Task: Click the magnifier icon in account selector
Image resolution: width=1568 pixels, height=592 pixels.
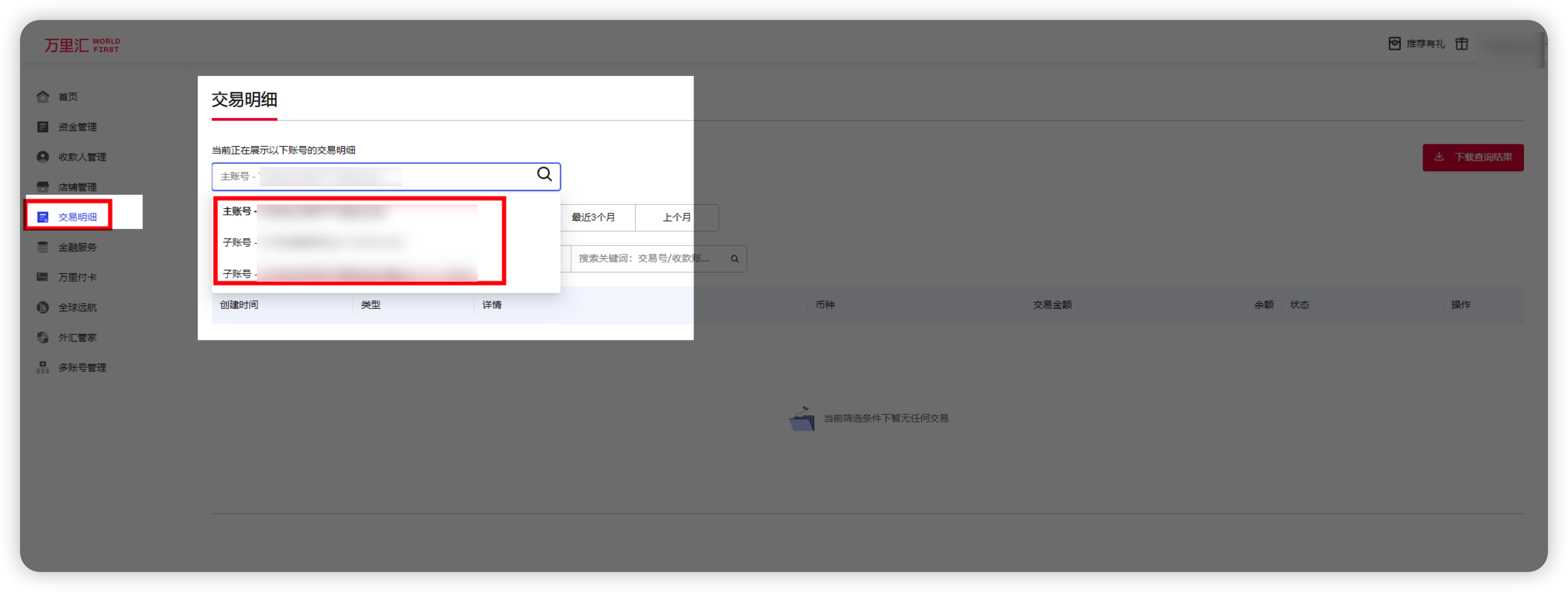Action: [x=544, y=174]
